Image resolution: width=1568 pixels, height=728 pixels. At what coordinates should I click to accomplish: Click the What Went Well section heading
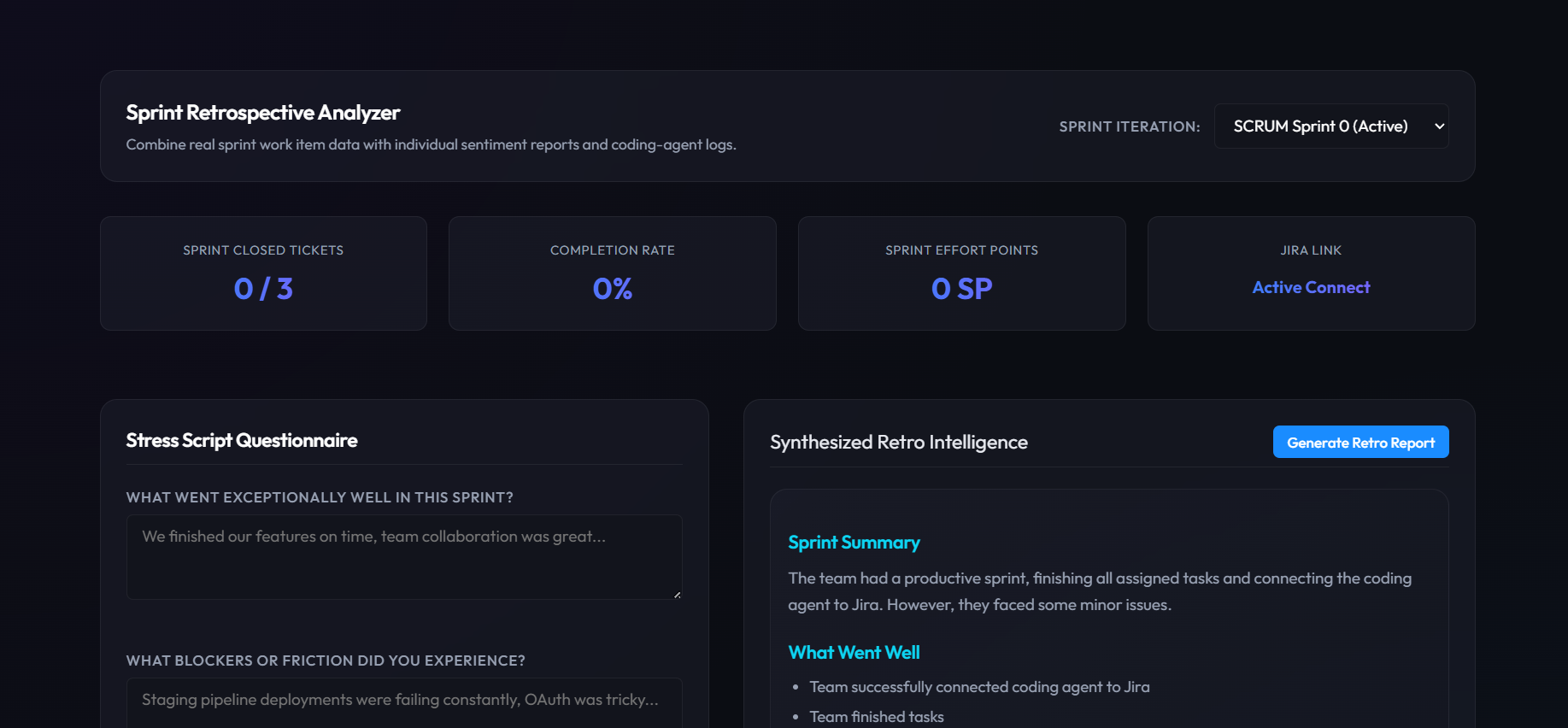pos(854,653)
